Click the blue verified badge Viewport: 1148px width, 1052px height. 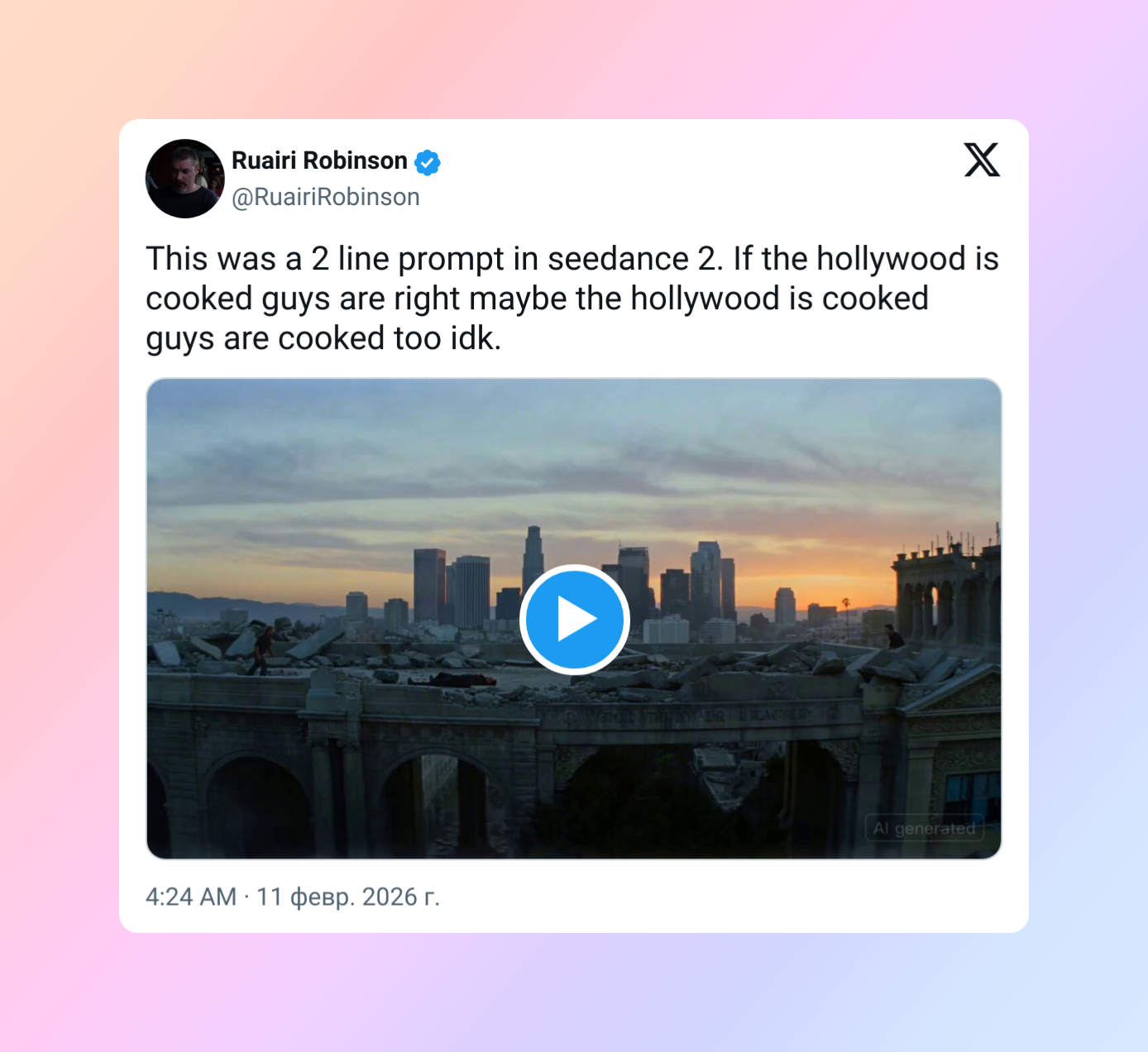coord(428,162)
